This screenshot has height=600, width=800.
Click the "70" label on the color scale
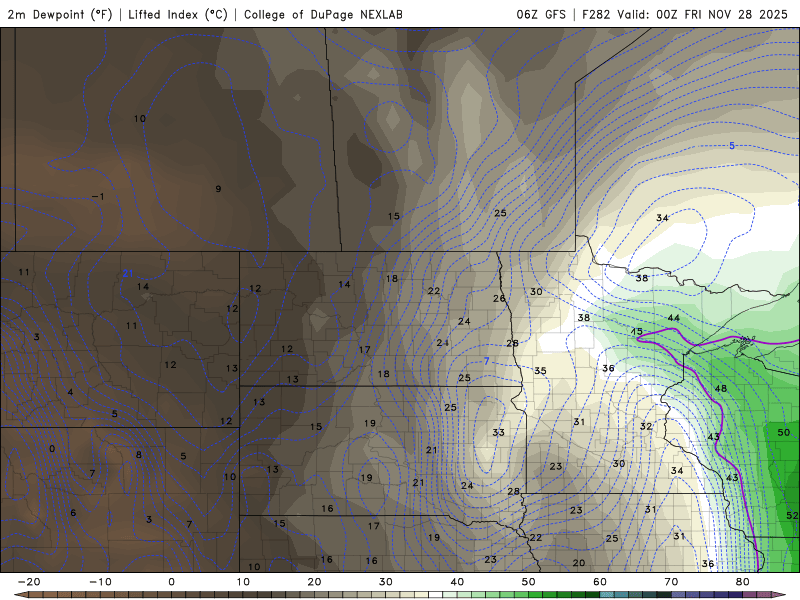(x=671, y=582)
